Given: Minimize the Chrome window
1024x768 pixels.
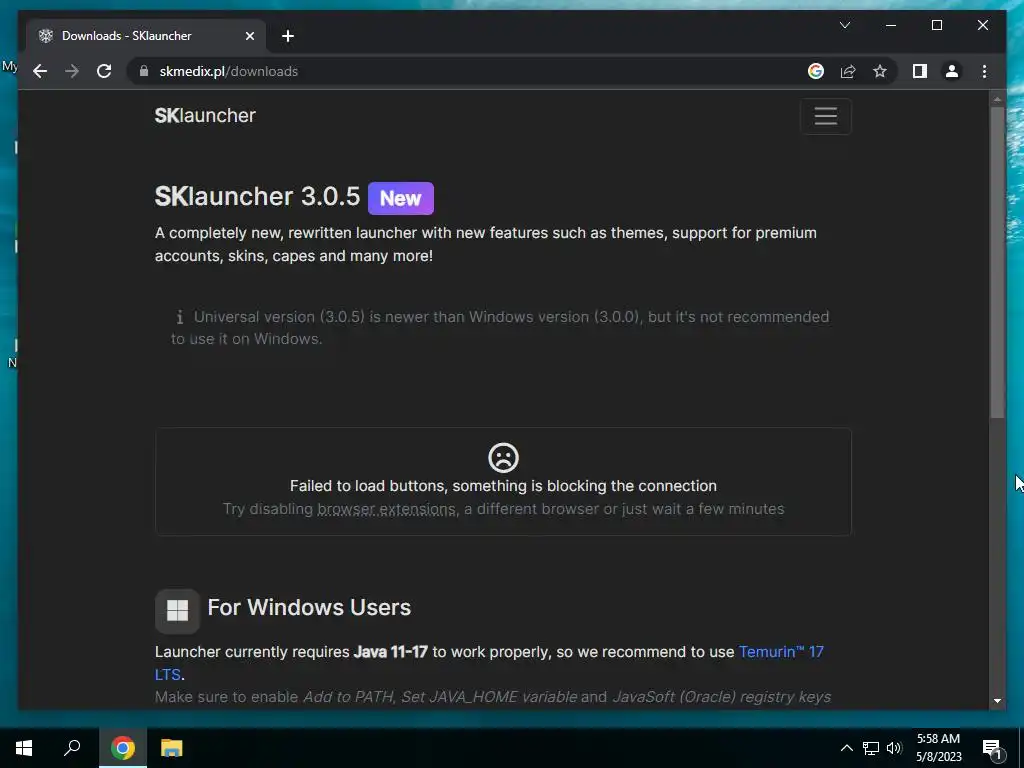Looking at the screenshot, I should (891, 25).
